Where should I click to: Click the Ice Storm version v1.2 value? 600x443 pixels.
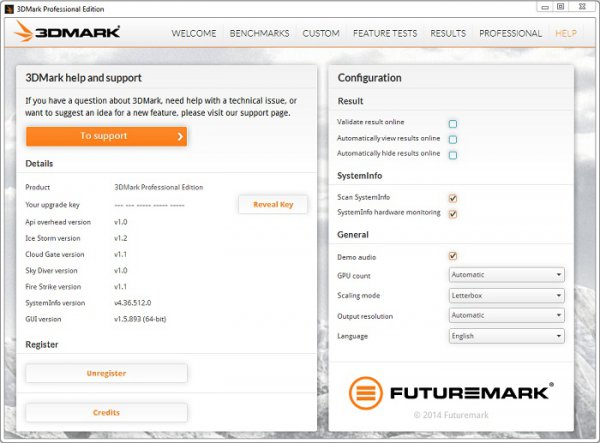[x=121, y=238]
